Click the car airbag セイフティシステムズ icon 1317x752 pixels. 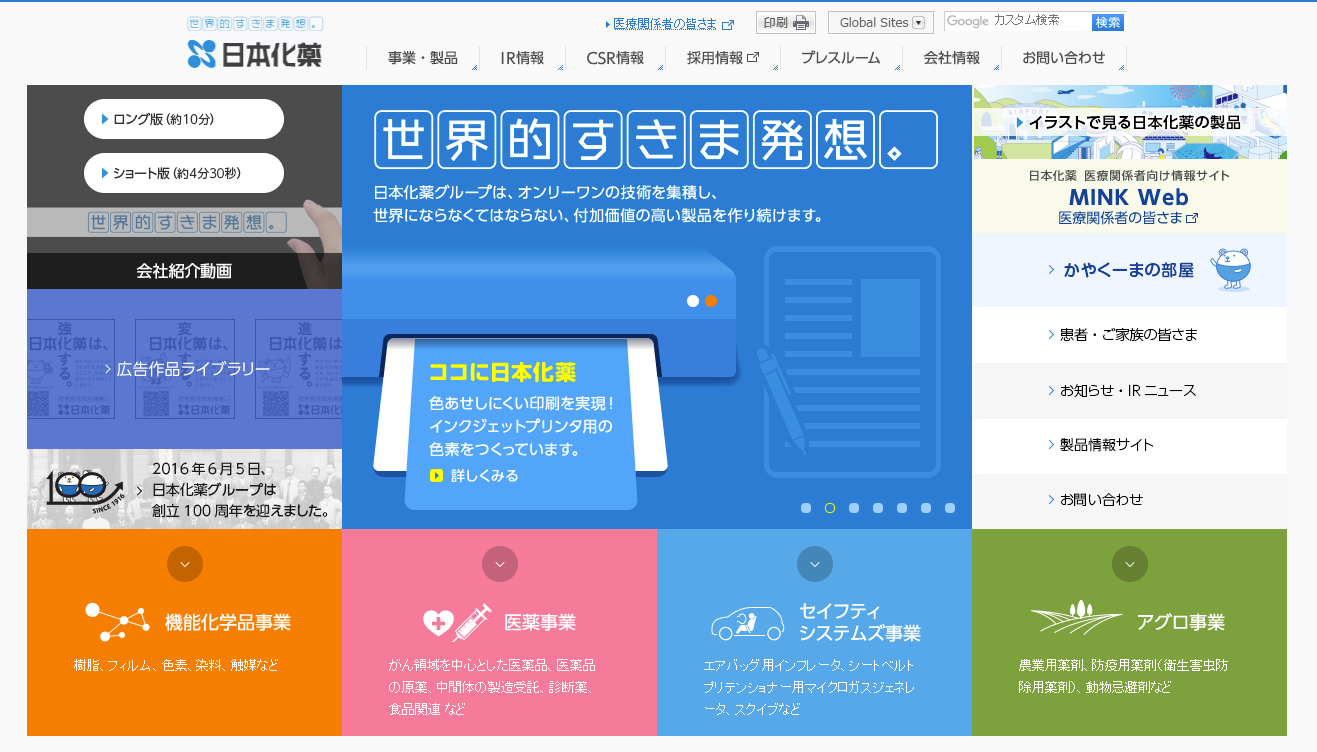(748, 623)
